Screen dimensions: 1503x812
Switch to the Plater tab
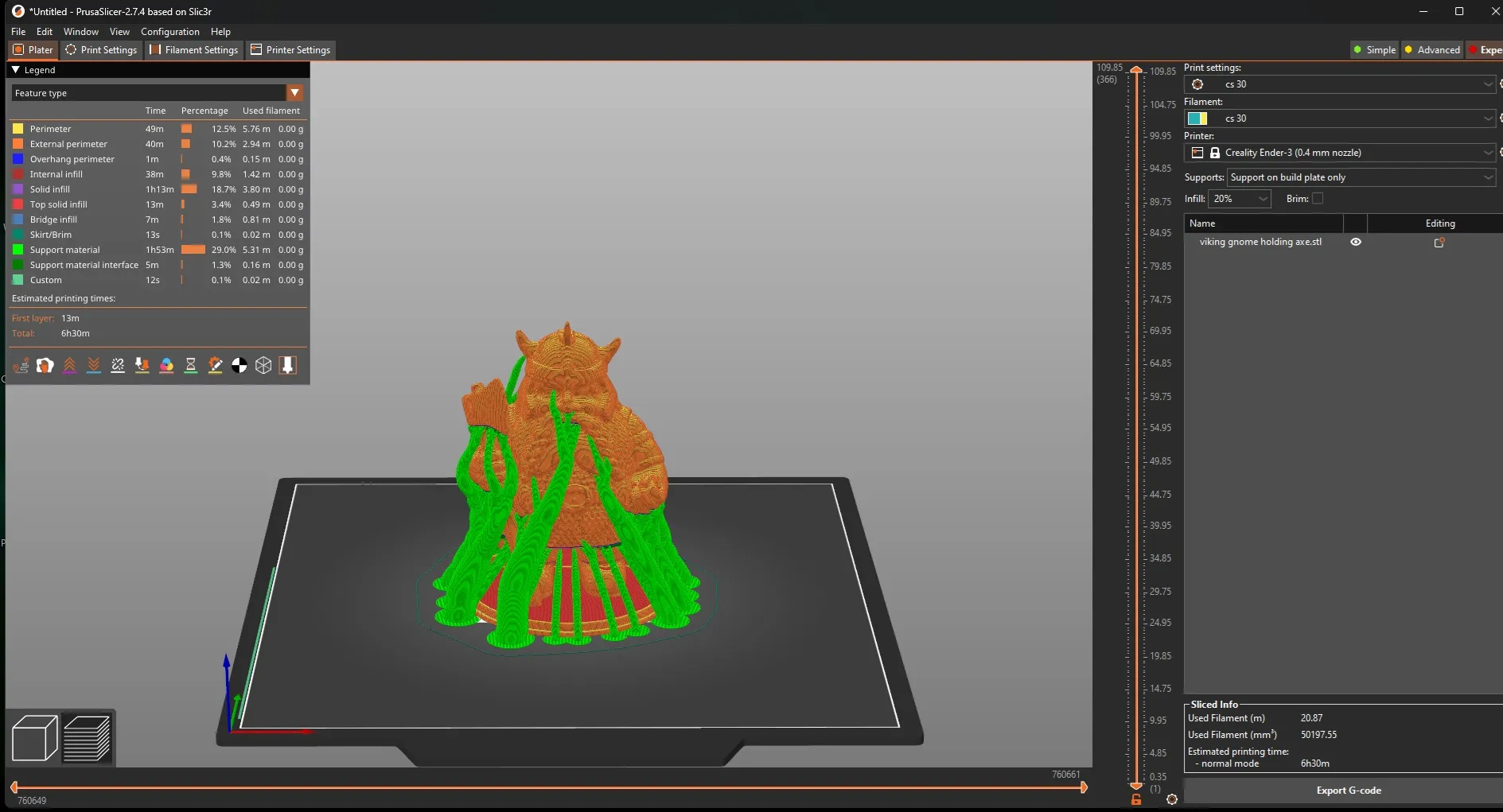(x=33, y=50)
